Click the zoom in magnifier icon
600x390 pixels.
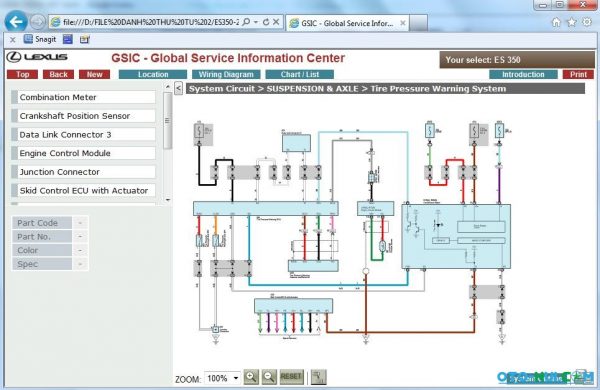(251, 377)
